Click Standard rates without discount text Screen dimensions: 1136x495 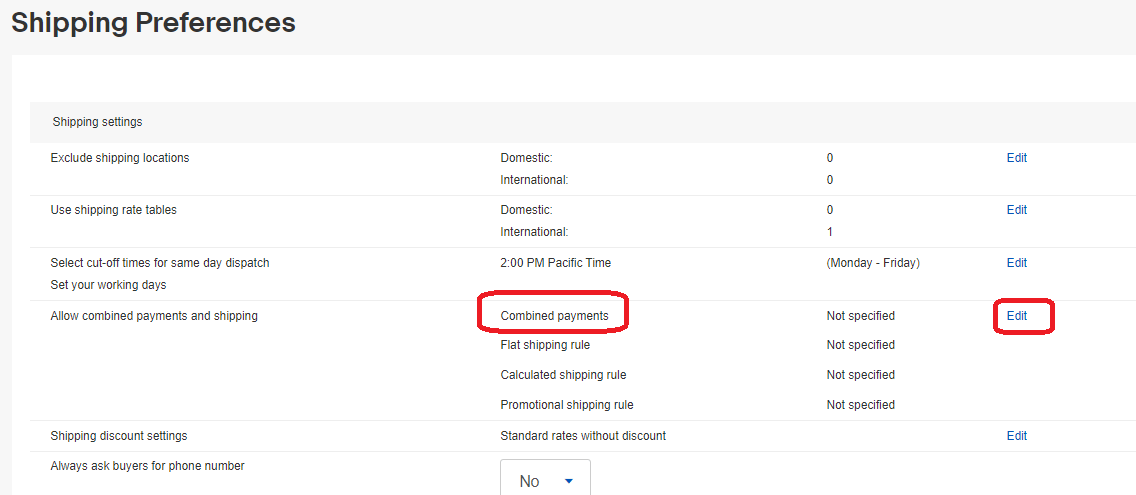[583, 436]
